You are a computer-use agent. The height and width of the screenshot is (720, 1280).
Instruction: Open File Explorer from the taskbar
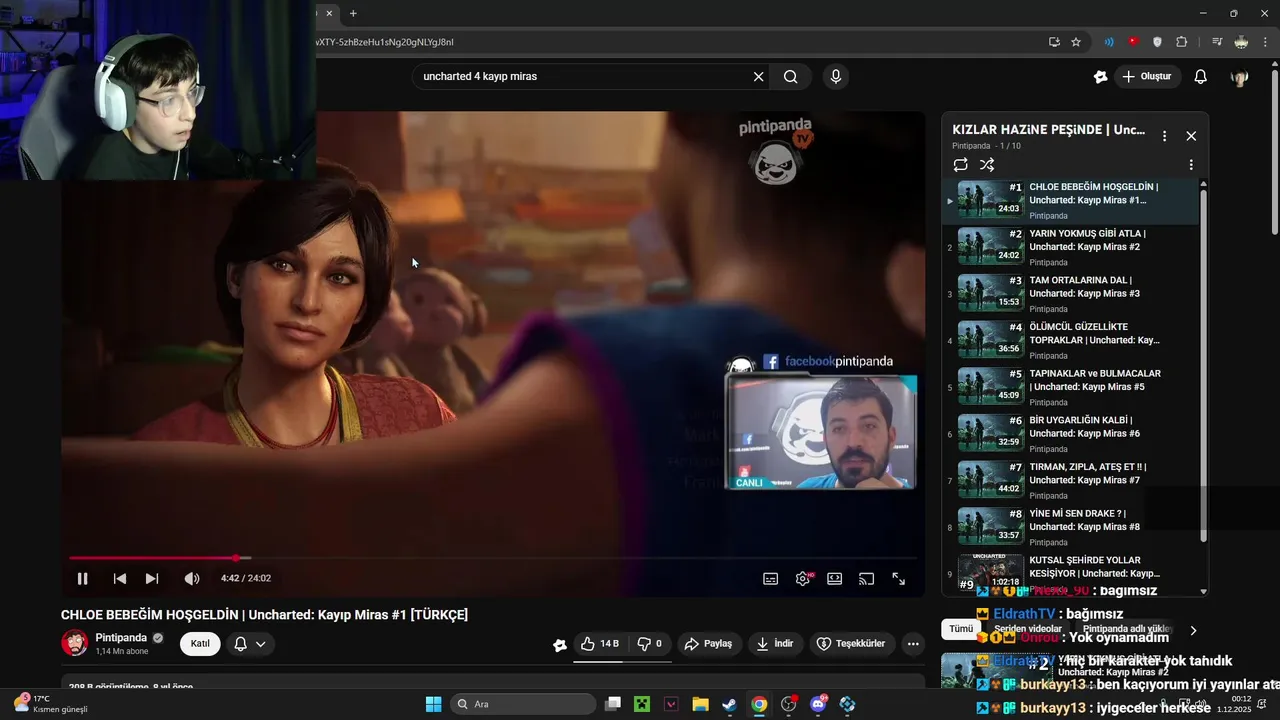coord(700,704)
